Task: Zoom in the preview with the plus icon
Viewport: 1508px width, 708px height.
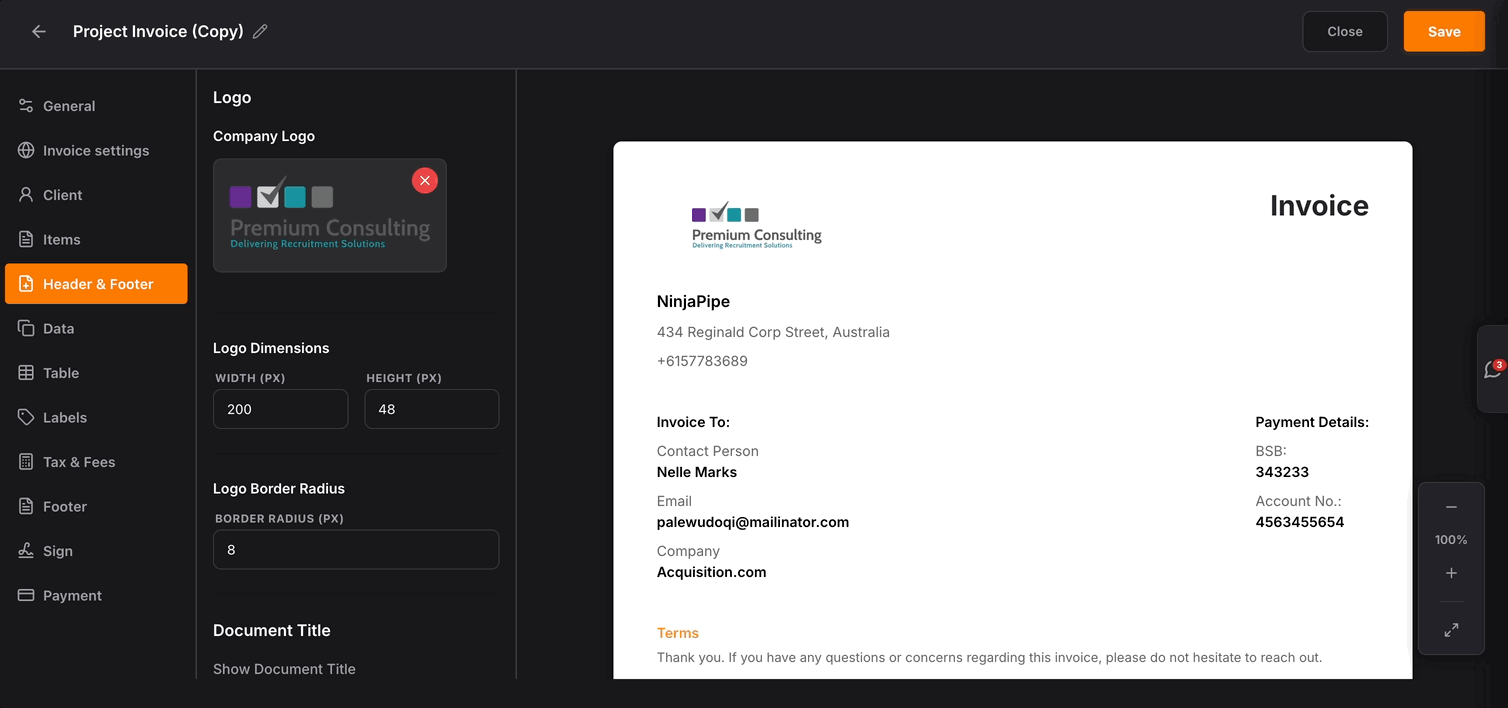Action: [1451, 573]
